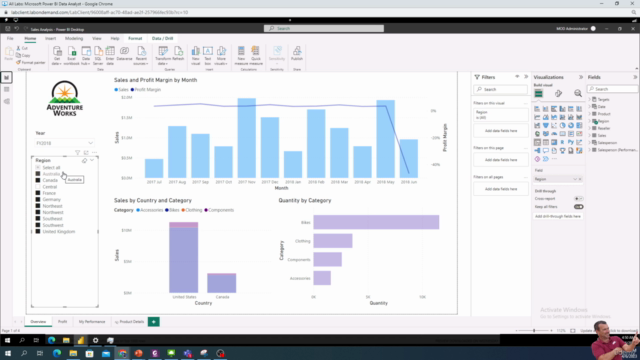Click the Format painter tool
640x360 pixels.
[x=31, y=62]
